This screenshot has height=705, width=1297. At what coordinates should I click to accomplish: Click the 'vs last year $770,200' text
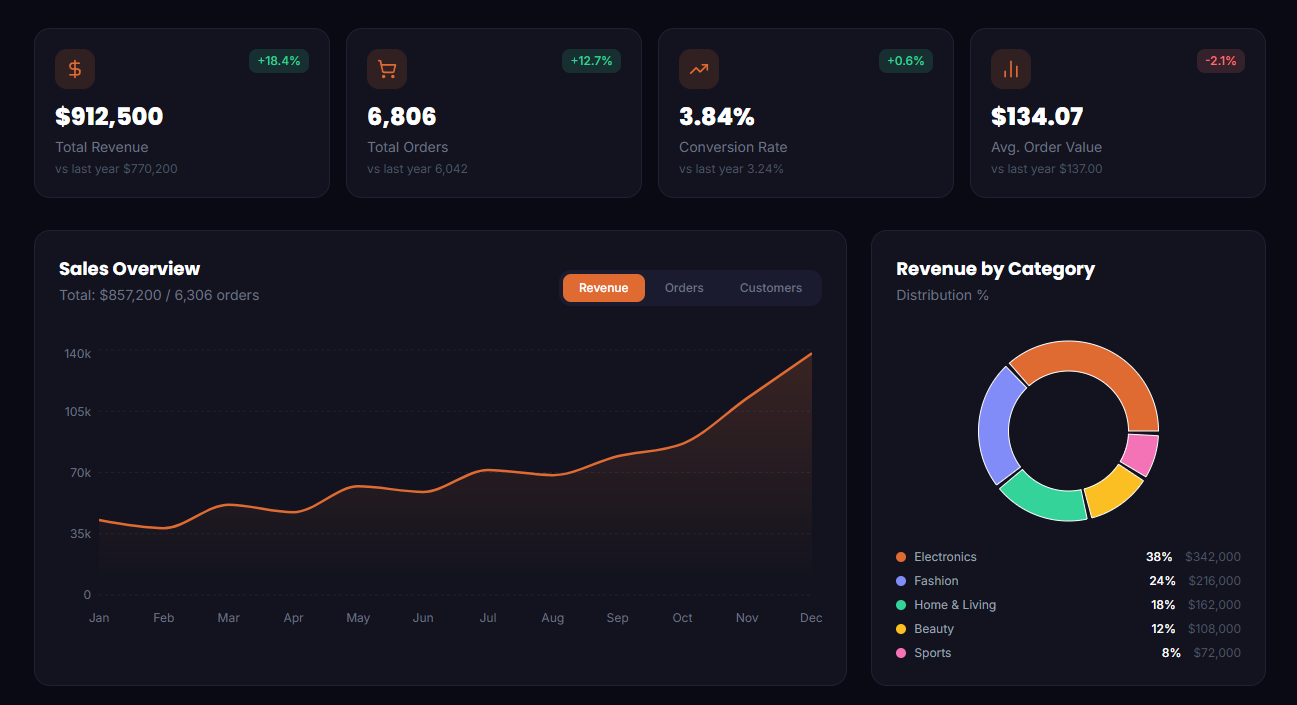pyautogui.click(x=116, y=169)
